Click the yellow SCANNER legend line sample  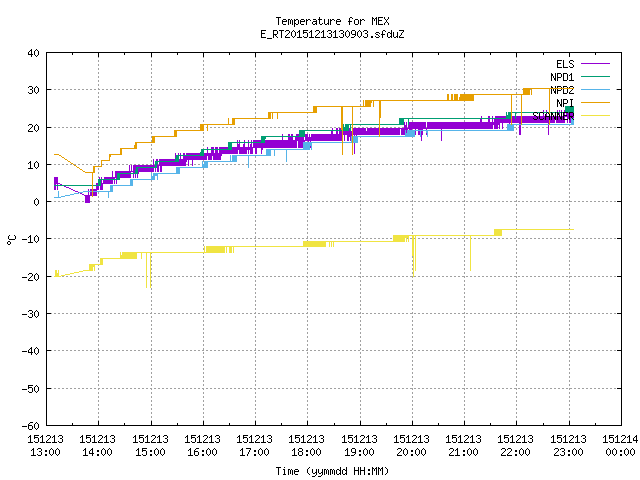(x=595, y=116)
